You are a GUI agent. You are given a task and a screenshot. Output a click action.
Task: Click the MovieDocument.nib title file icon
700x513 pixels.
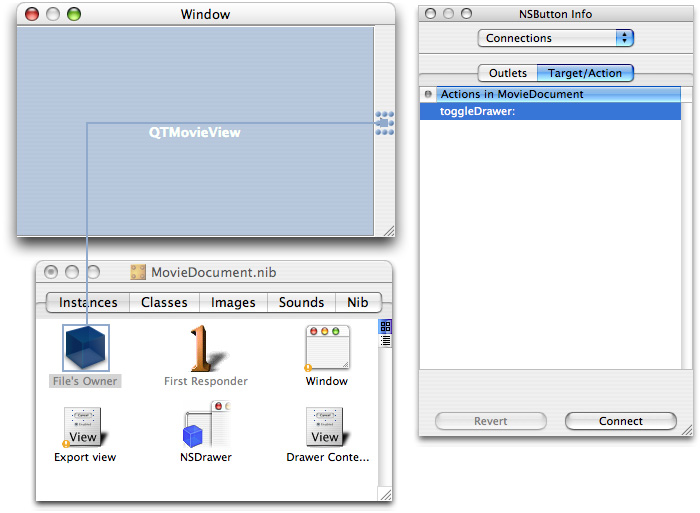click(138, 272)
